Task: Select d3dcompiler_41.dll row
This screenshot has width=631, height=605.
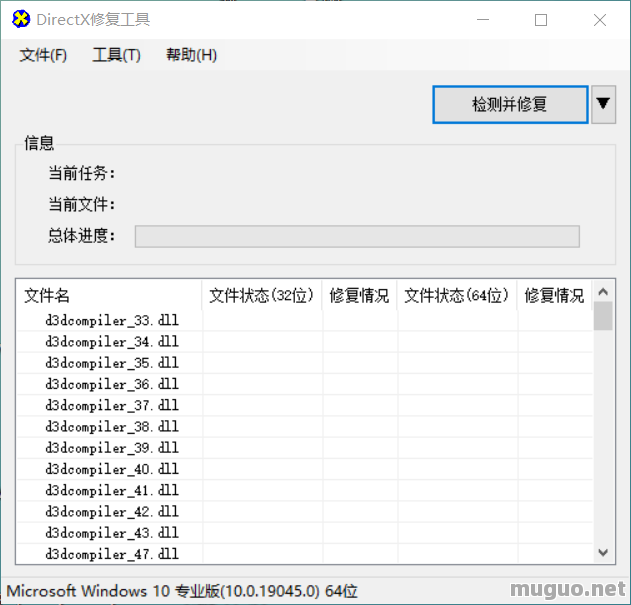Action: coord(305,491)
